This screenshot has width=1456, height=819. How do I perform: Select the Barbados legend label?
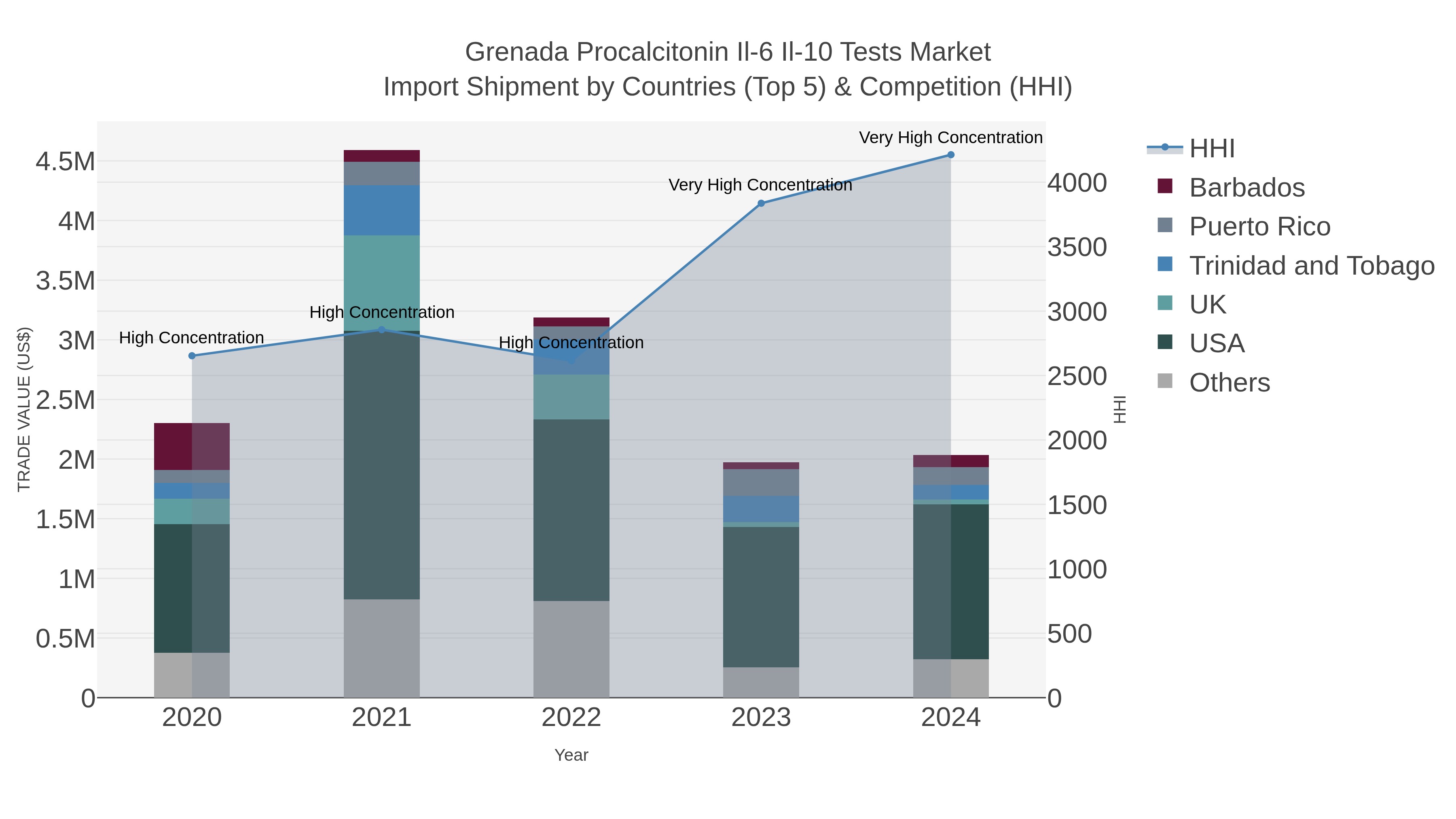[x=1247, y=188]
